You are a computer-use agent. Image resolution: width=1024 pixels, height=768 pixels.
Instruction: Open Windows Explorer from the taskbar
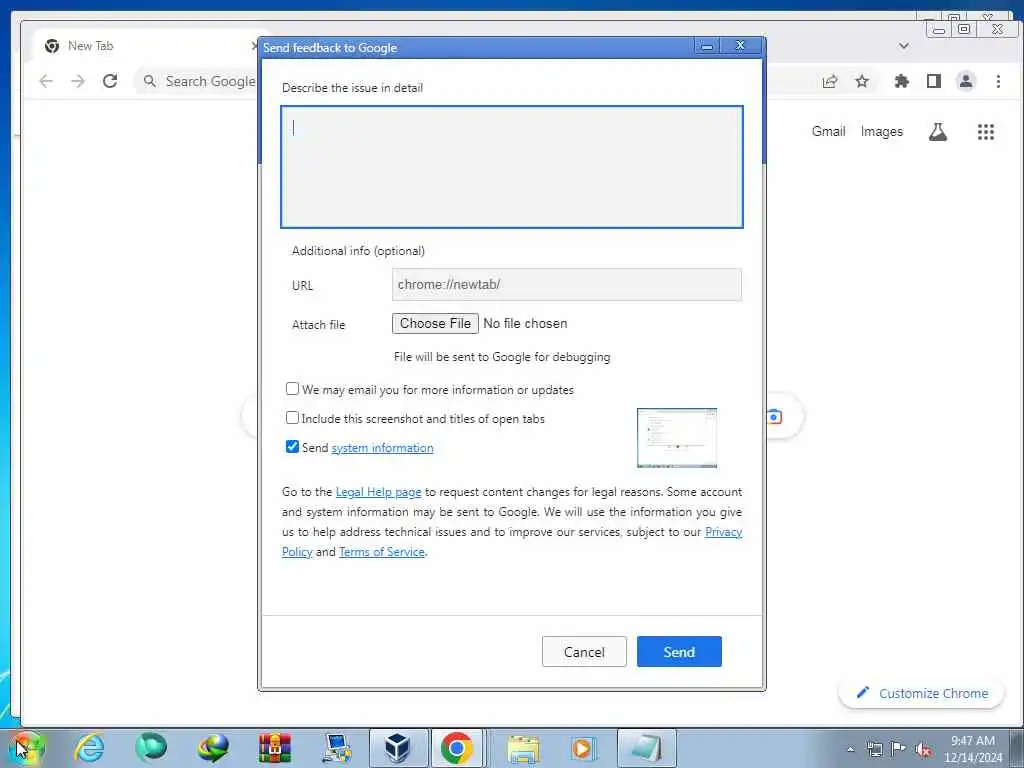(523, 748)
